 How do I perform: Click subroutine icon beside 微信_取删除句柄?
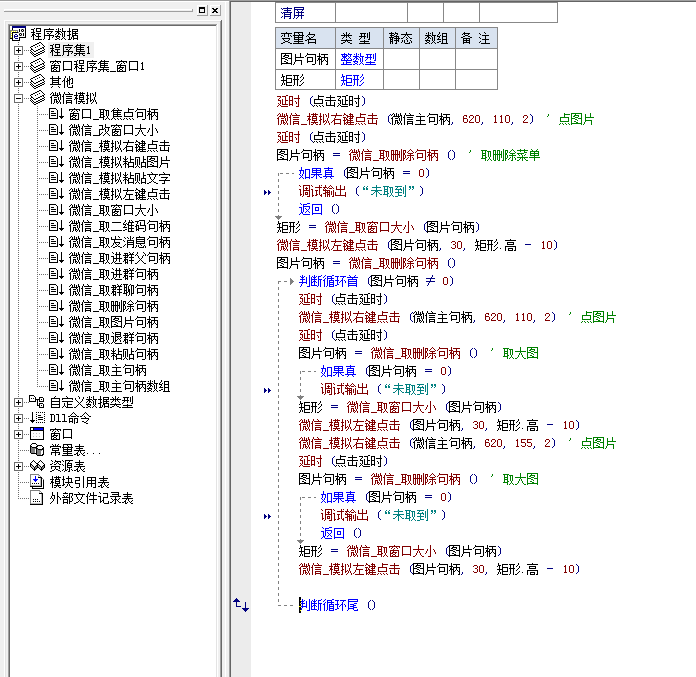(56, 306)
